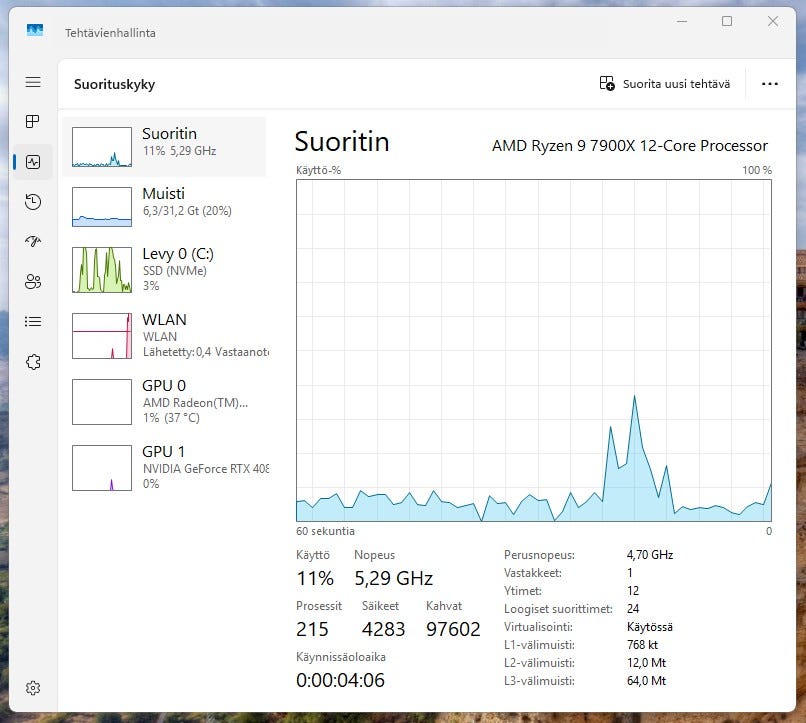This screenshot has height=723, width=806.
Task: Click the Suorituskyky page heading
Action: click(114, 84)
